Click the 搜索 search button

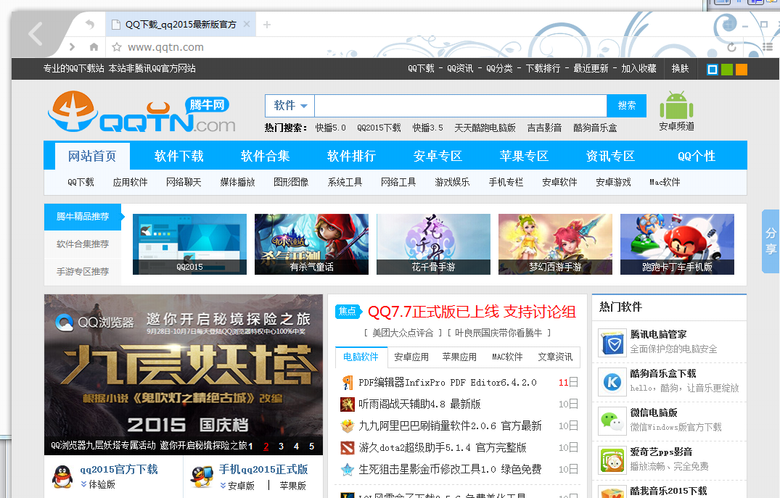click(627, 105)
